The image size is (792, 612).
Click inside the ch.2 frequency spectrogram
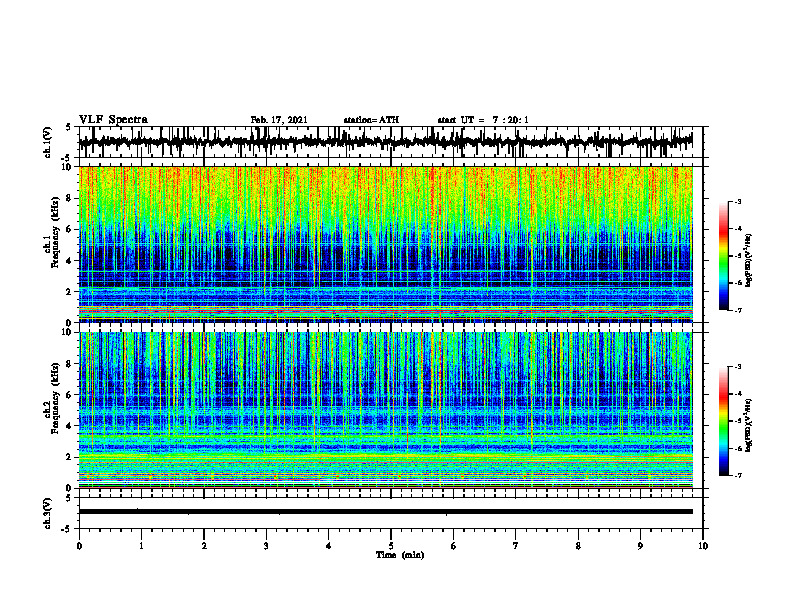click(x=385, y=410)
